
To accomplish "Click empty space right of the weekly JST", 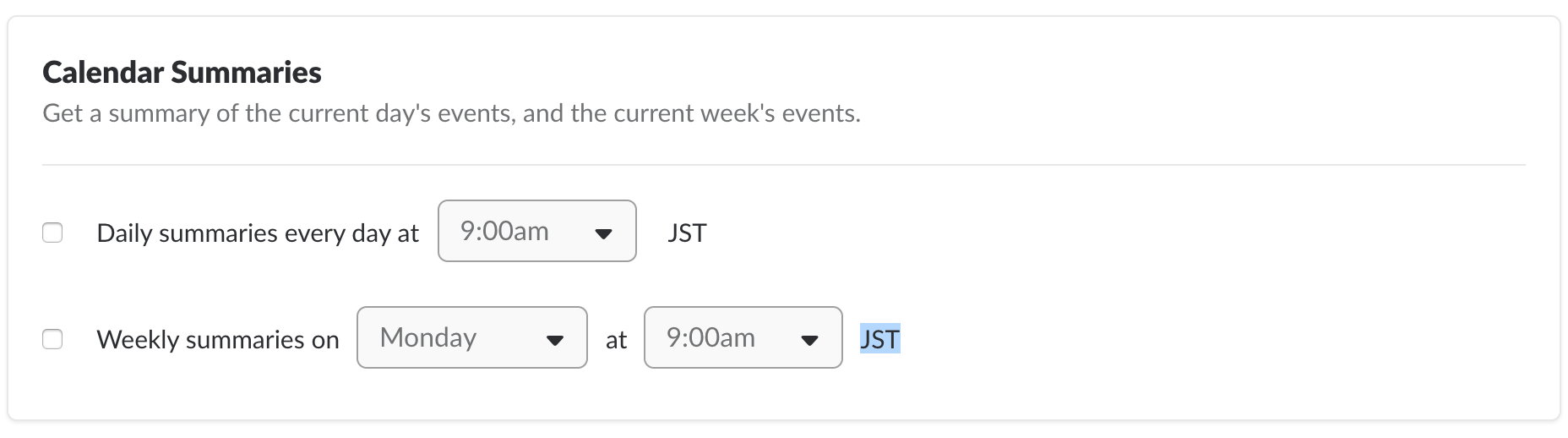I will 1183,339.
